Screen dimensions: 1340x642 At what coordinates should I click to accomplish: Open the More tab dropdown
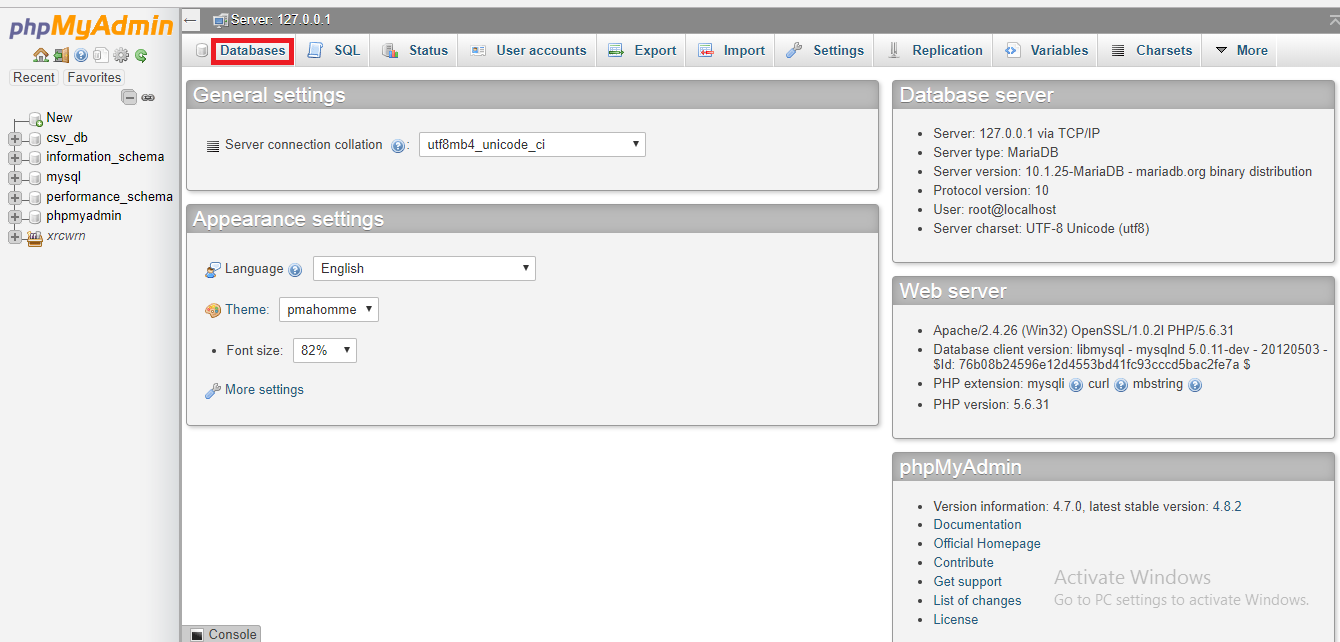(x=1240, y=50)
